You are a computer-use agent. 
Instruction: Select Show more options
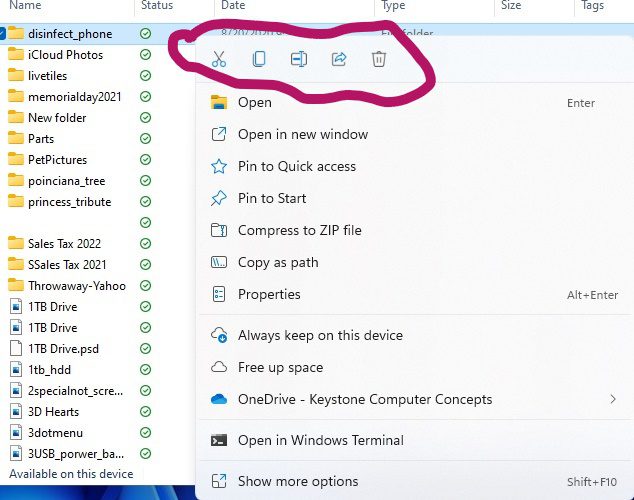click(414, 481)
